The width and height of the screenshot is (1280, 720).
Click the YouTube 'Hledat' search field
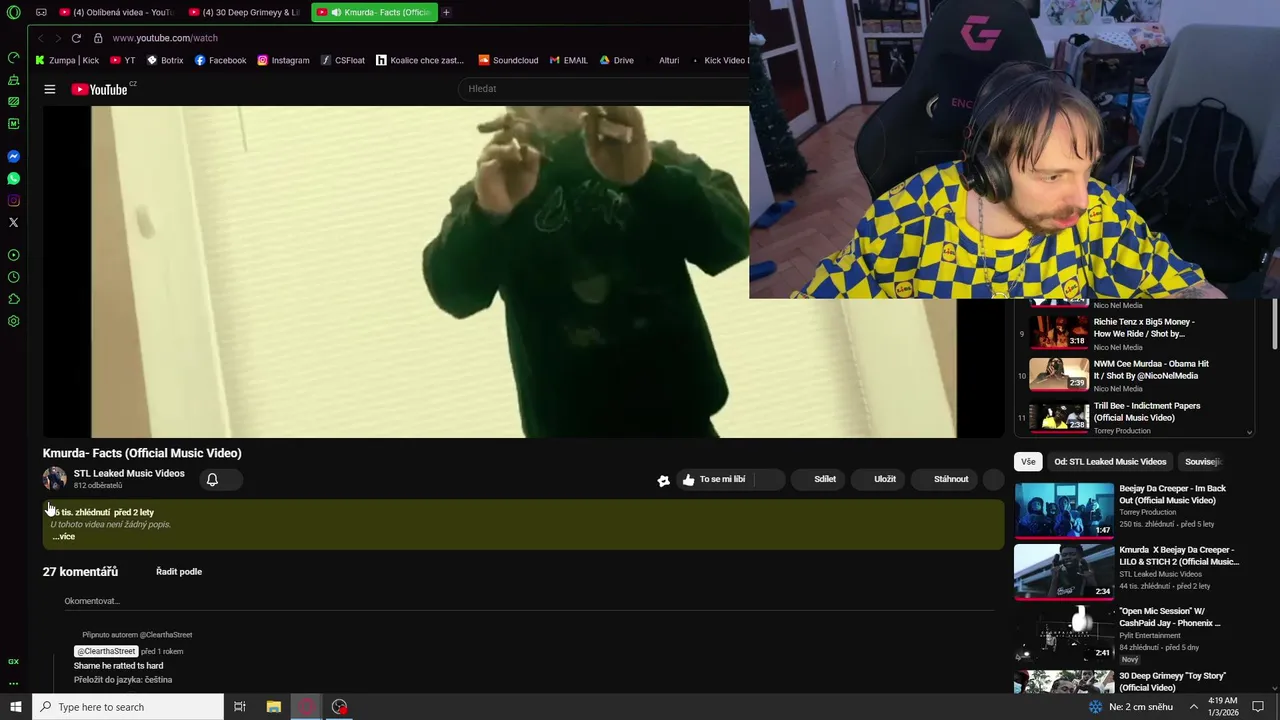tap(605, 89)
